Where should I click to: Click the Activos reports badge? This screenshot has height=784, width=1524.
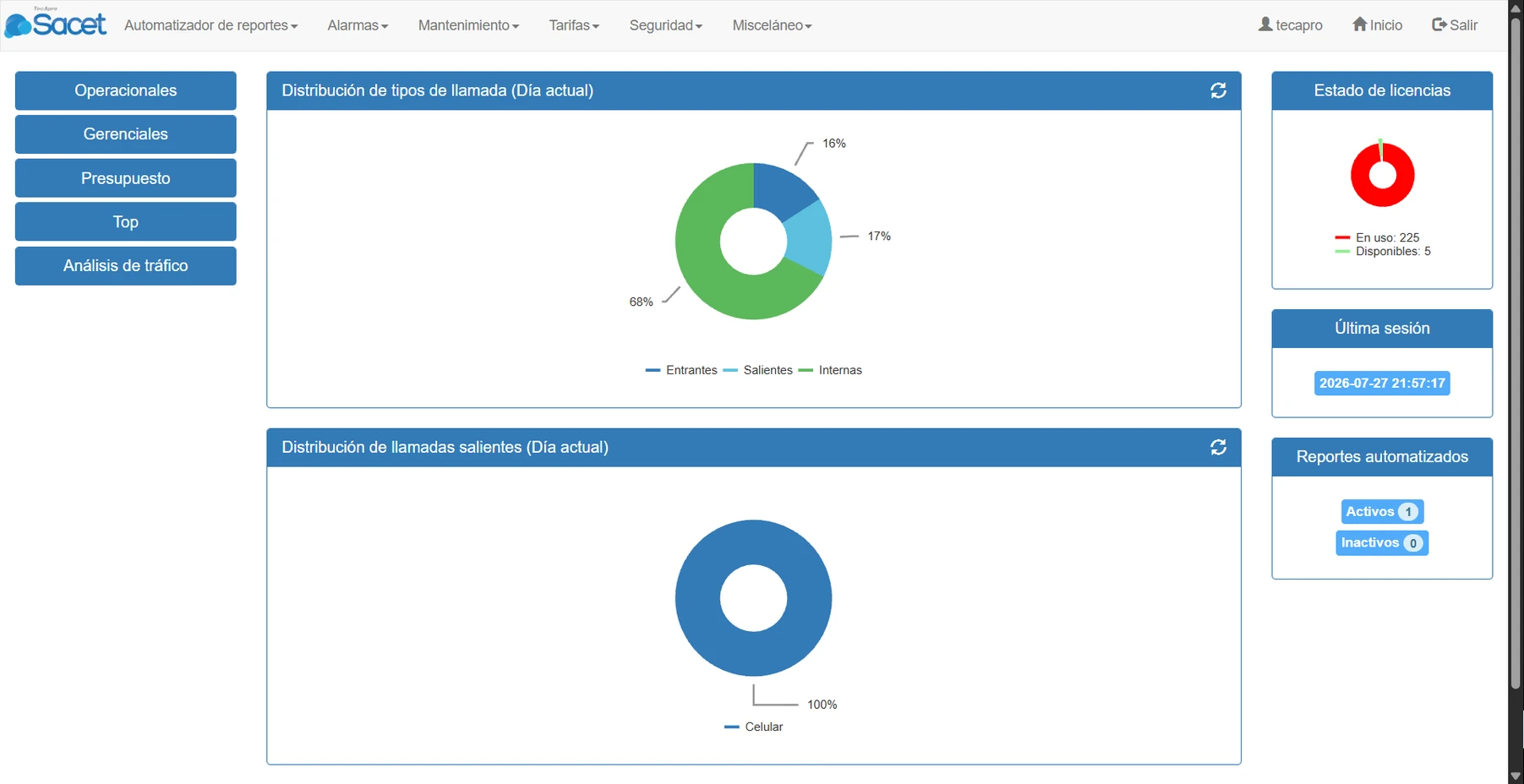coord(1382,511)
